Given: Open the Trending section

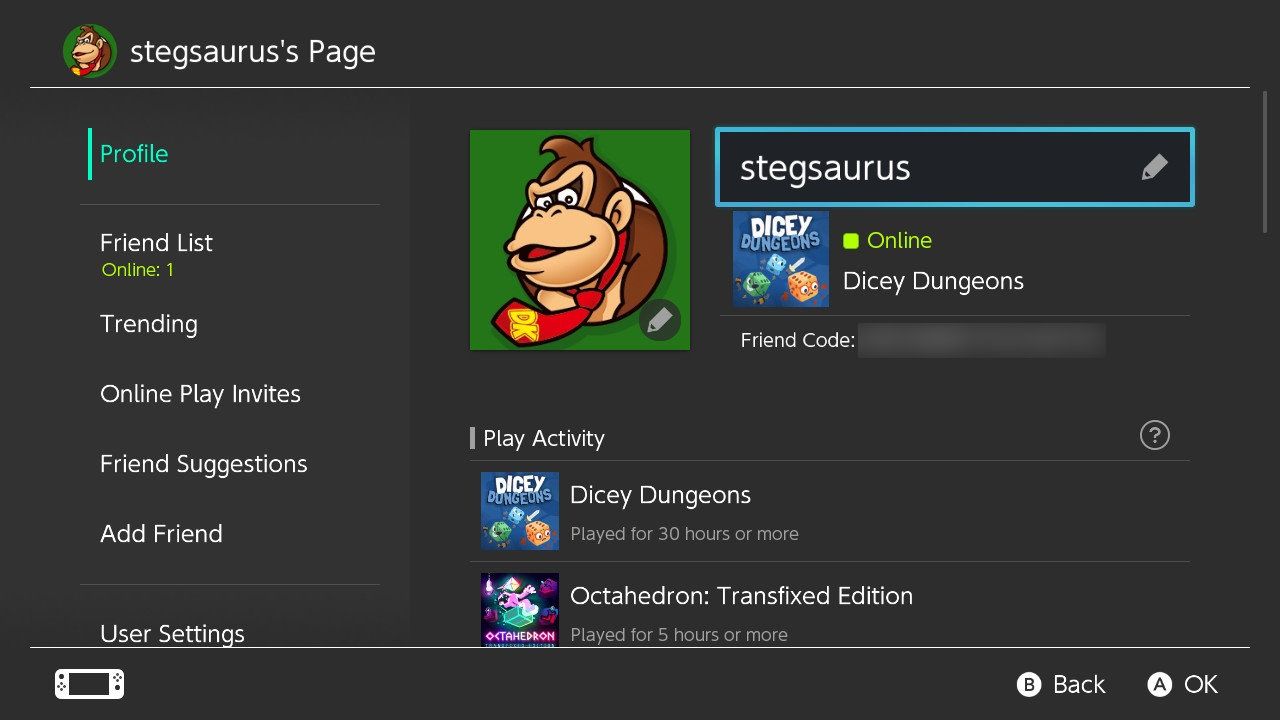Looking at the screenshot, I should click(149, 324).
